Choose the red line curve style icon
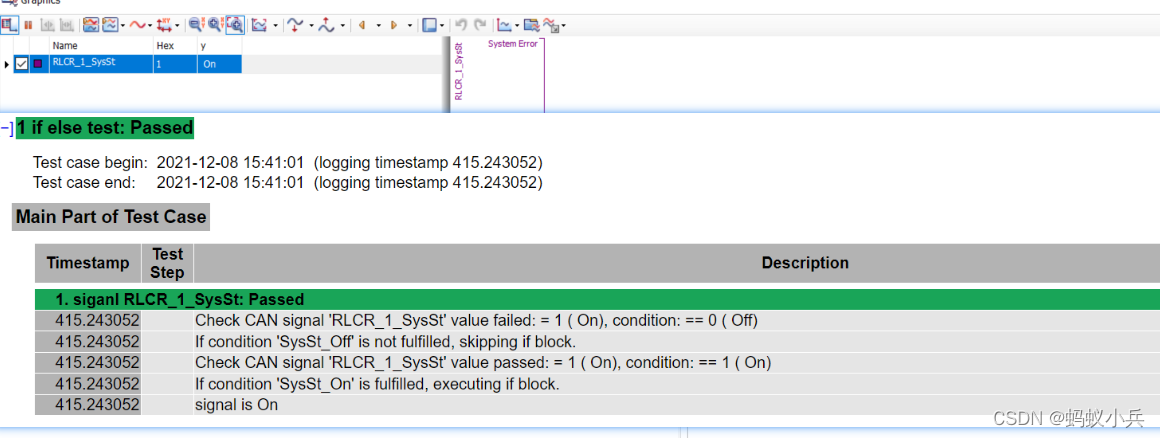 (x=137, y=25)
